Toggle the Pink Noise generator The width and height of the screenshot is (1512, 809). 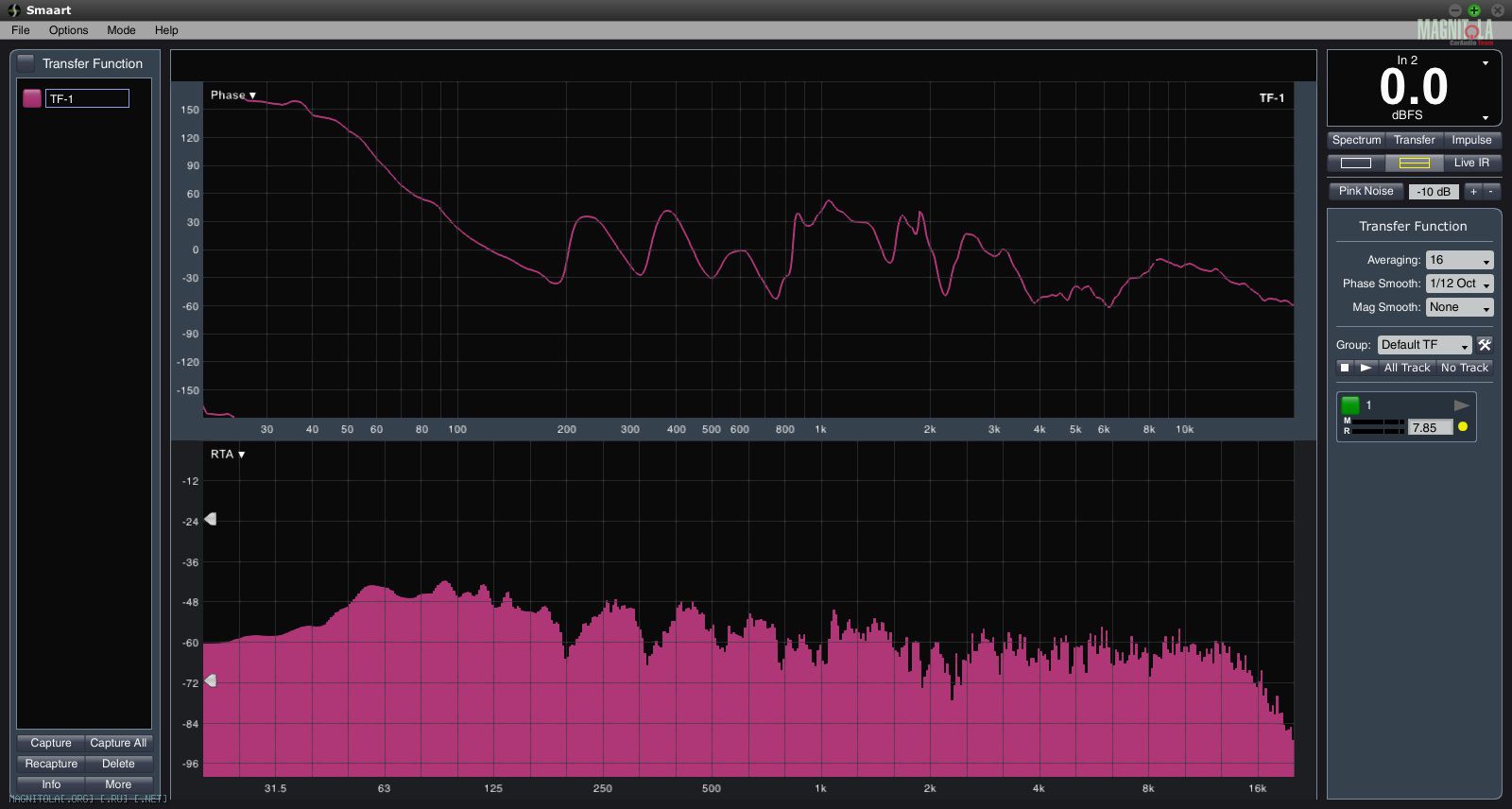1366,191
